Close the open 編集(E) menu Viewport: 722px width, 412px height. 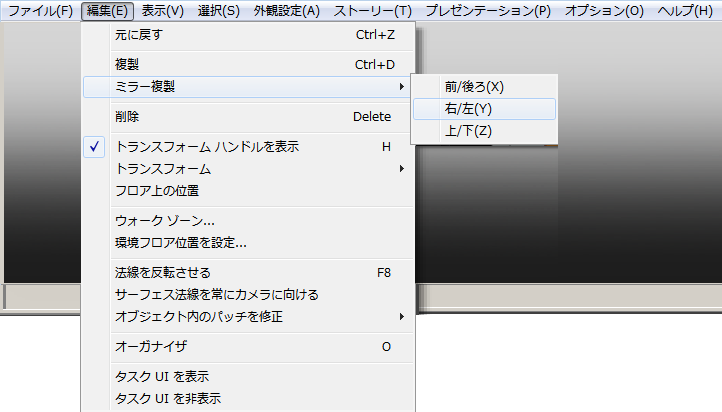(x=107, y=11)
